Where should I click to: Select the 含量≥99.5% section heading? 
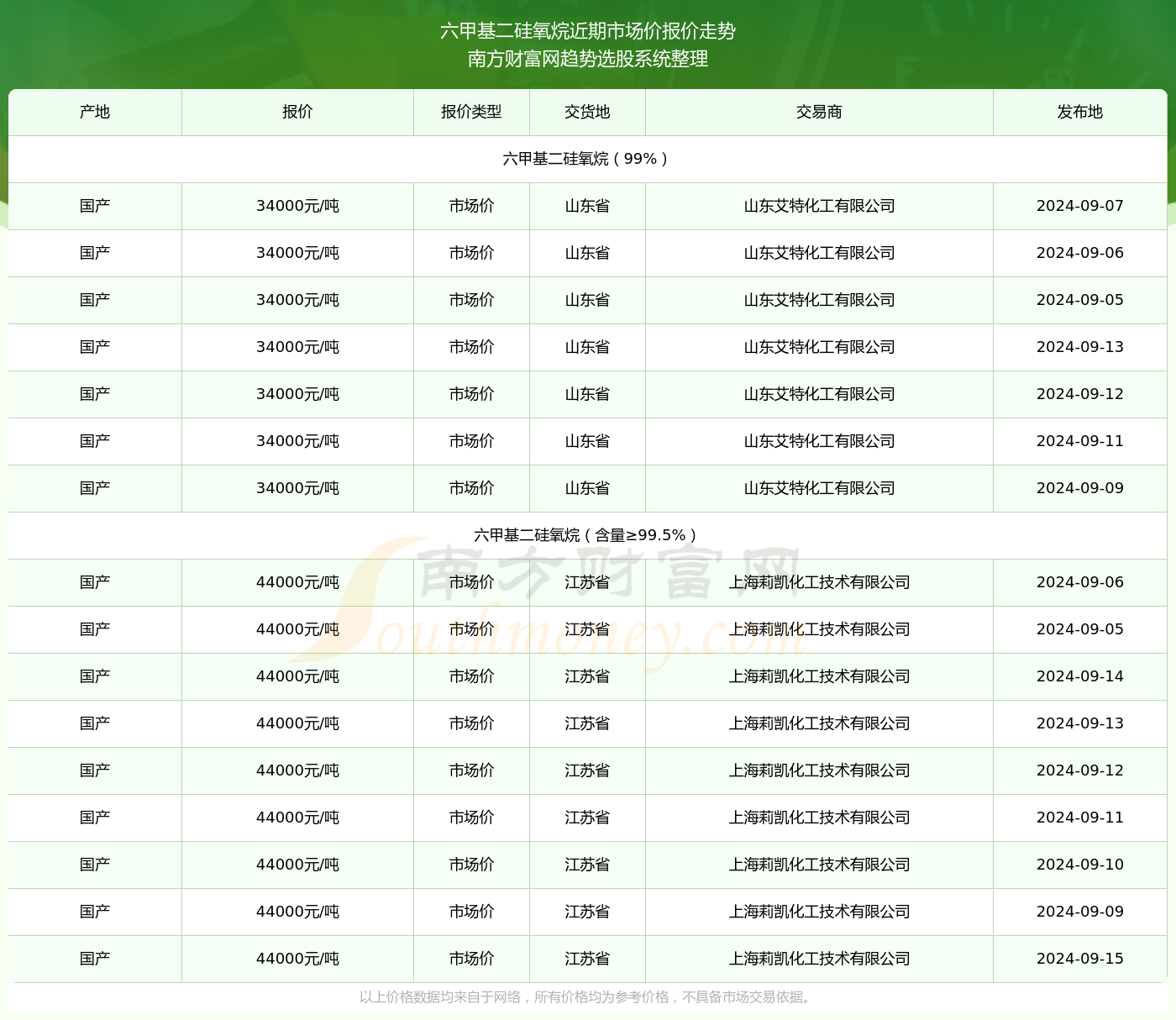click(587, 535)
